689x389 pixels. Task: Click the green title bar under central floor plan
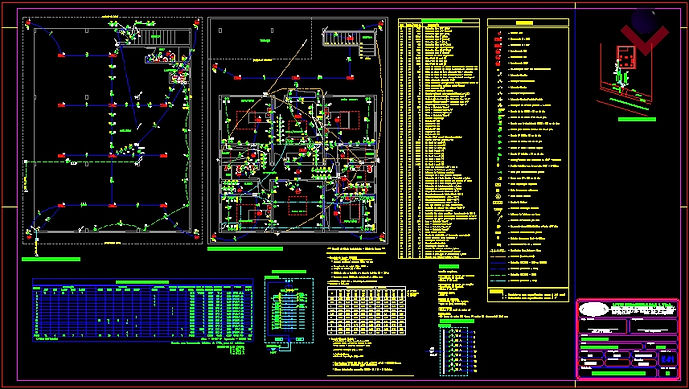click(x=245, y=249)
